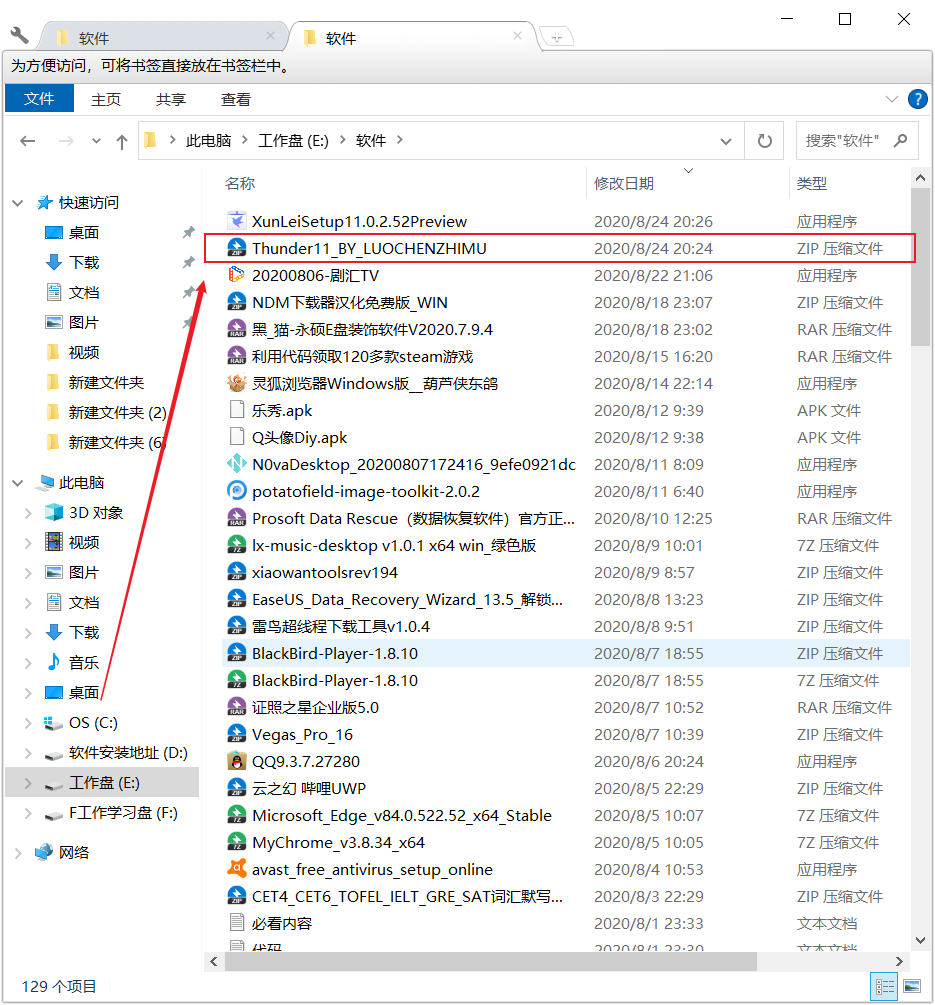Open the wrench settings icon
The width and height of the screenshot is (935, 1005).
click(x=20, y=35)
